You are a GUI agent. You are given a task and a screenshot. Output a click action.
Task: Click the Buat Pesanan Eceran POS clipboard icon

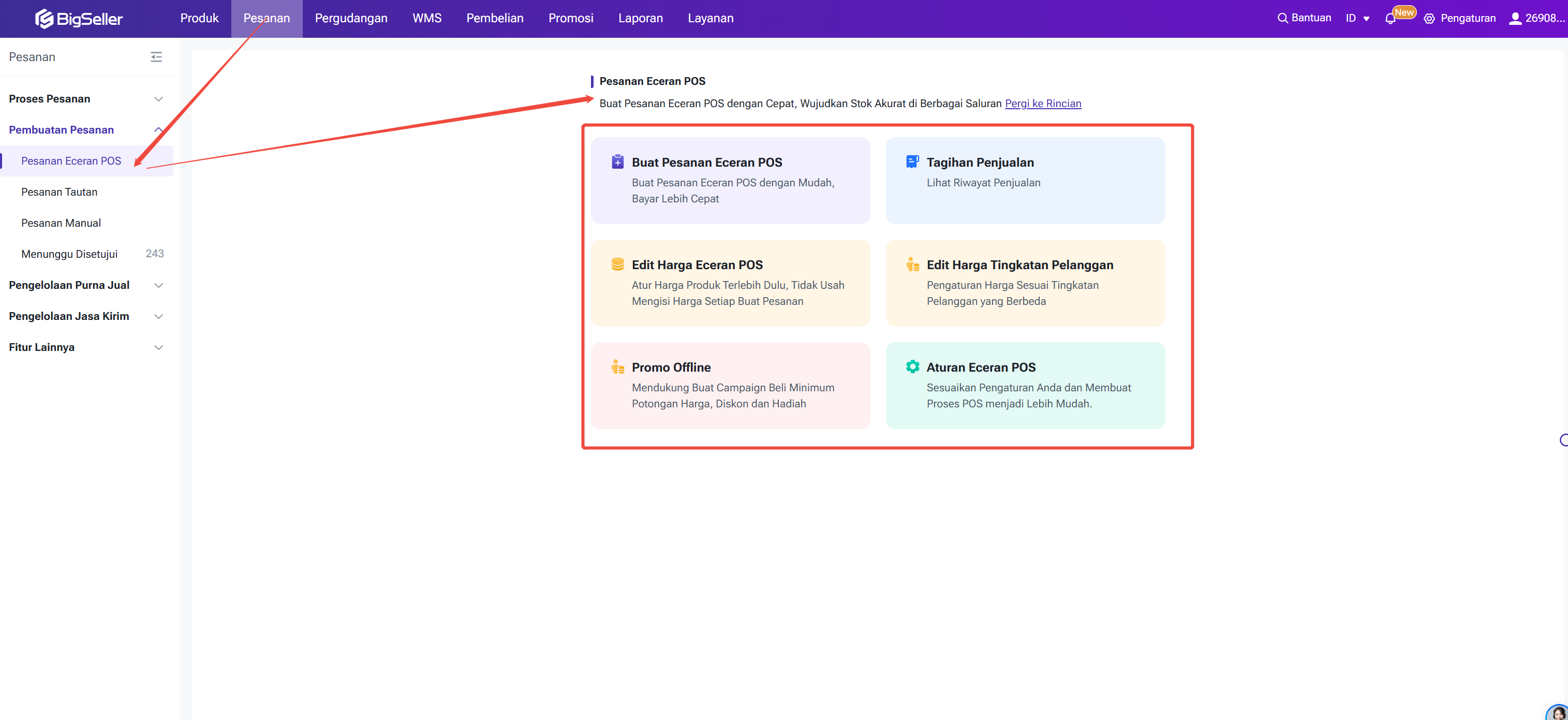pos(617,162)
